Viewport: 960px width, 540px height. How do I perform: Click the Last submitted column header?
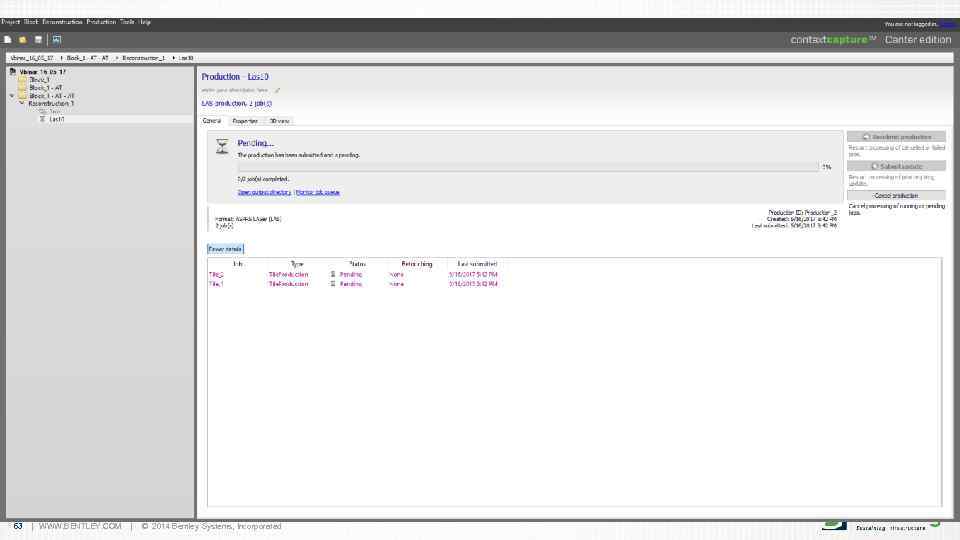[478, 264]
